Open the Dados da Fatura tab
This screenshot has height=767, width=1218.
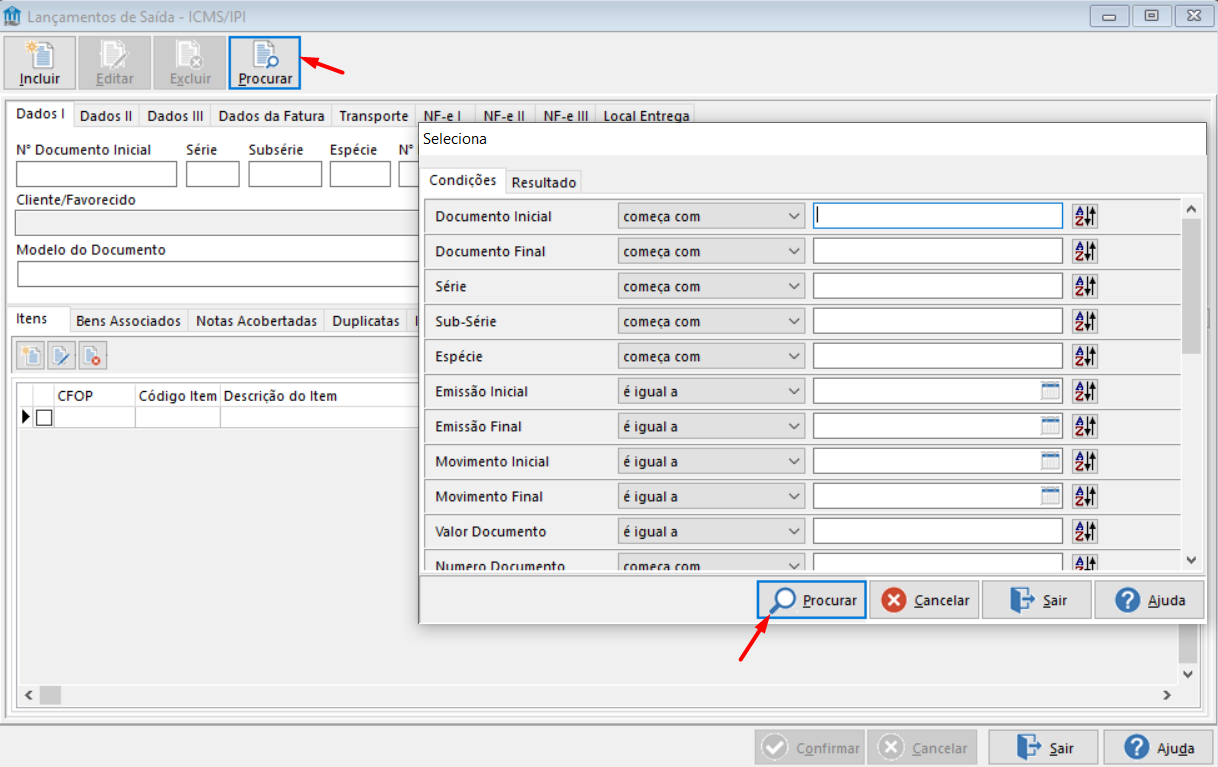coord(272,116)
